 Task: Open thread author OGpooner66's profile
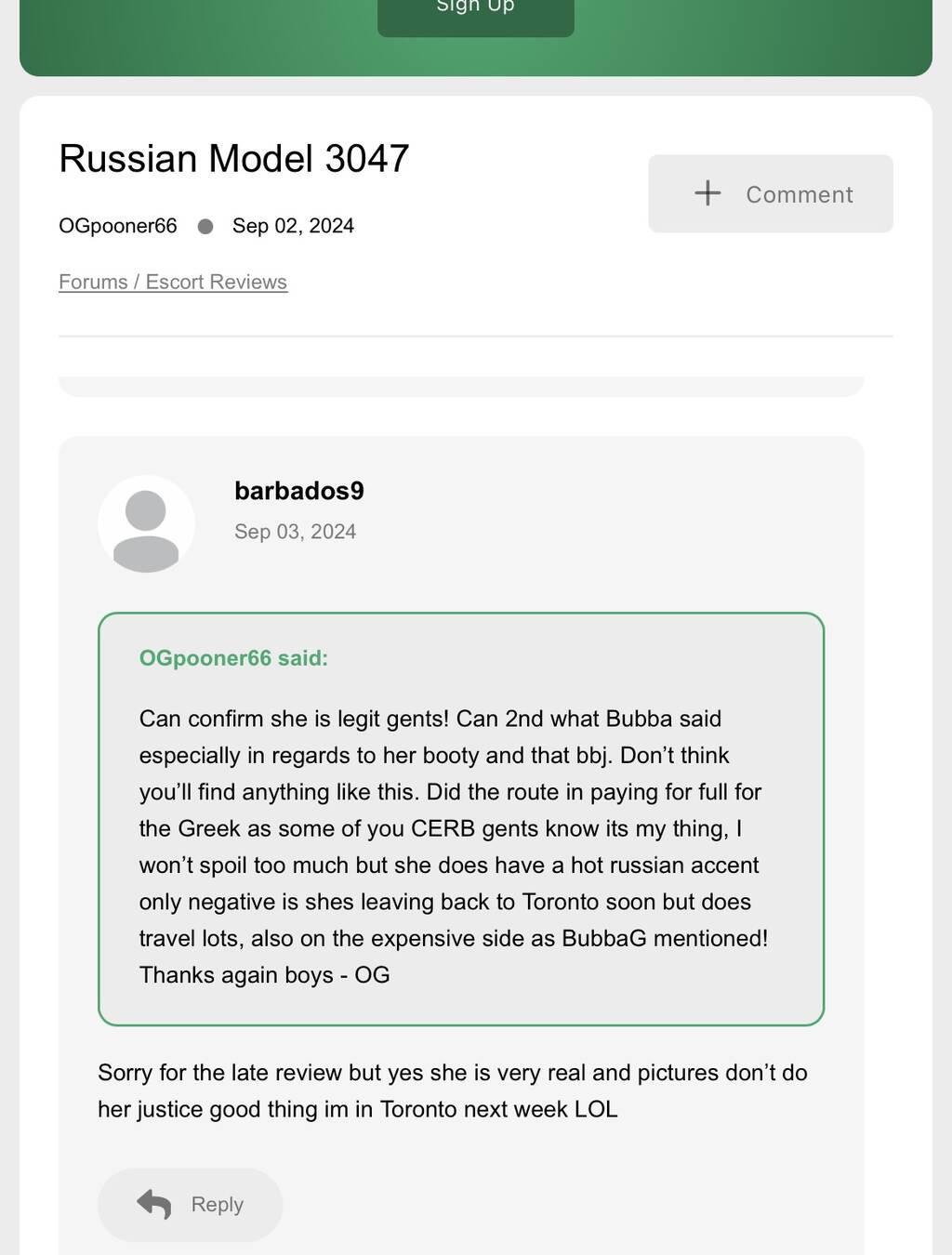(118, 226)
